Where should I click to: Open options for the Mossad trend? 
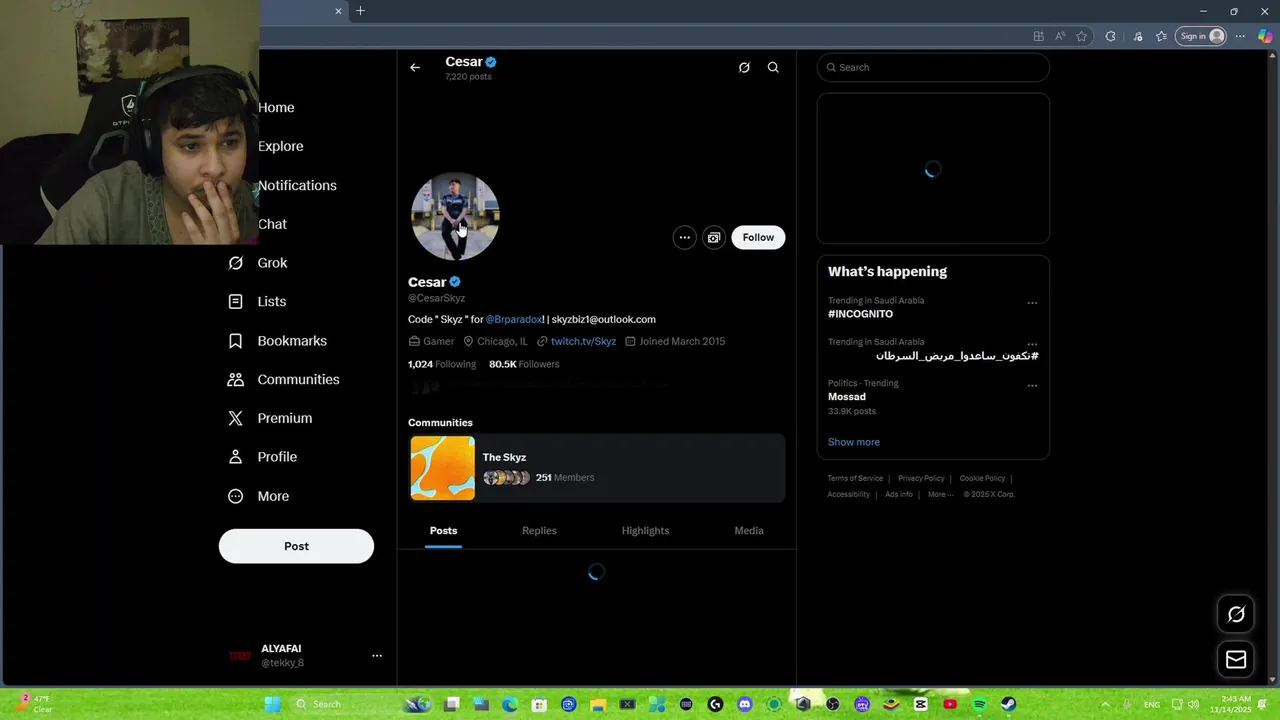tap(1032, 386)
